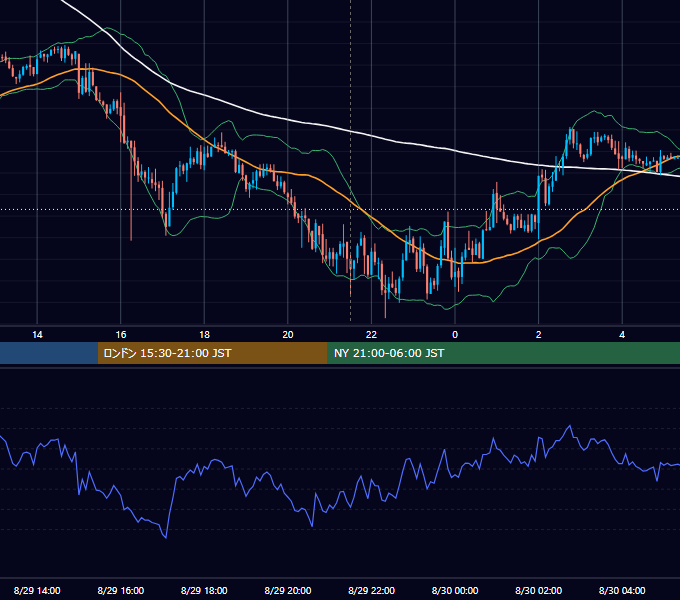Click the 16 hour axis label
Viewport: 680px width, 600px height.
(x=121, y=335)
